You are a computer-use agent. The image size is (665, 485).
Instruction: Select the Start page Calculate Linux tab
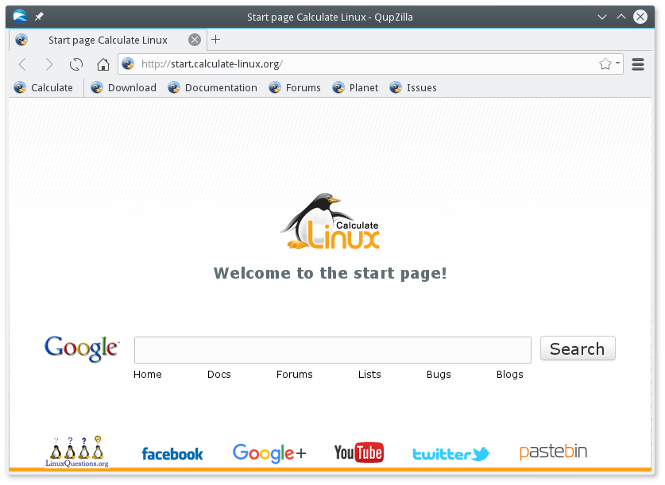click(108, 40)
